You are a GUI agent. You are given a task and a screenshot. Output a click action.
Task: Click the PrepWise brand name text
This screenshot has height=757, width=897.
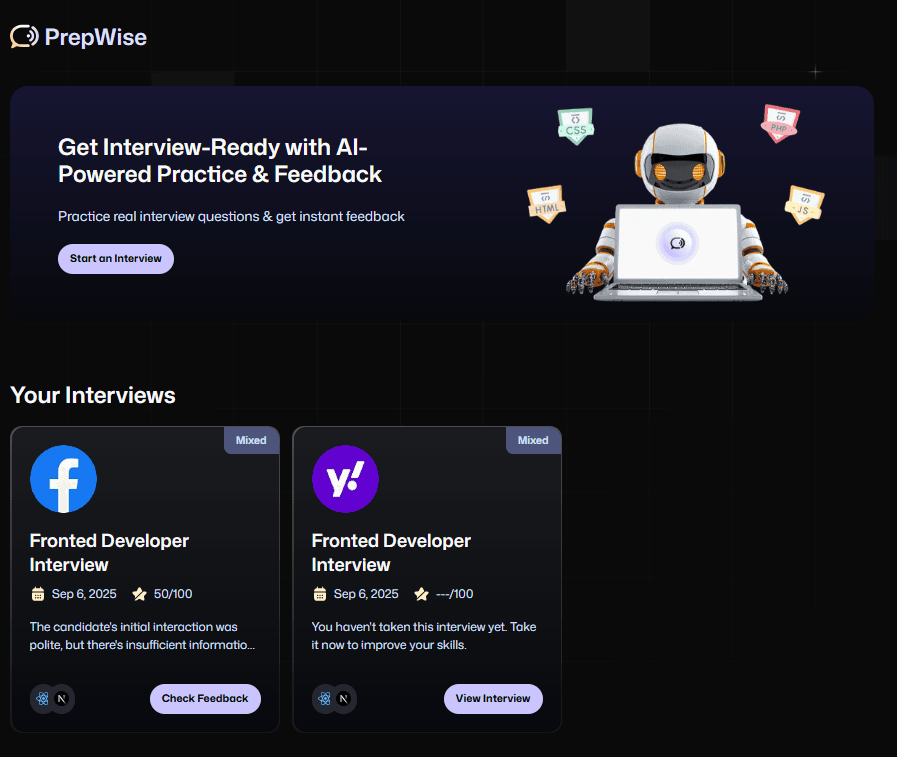[x=96, y=38]
